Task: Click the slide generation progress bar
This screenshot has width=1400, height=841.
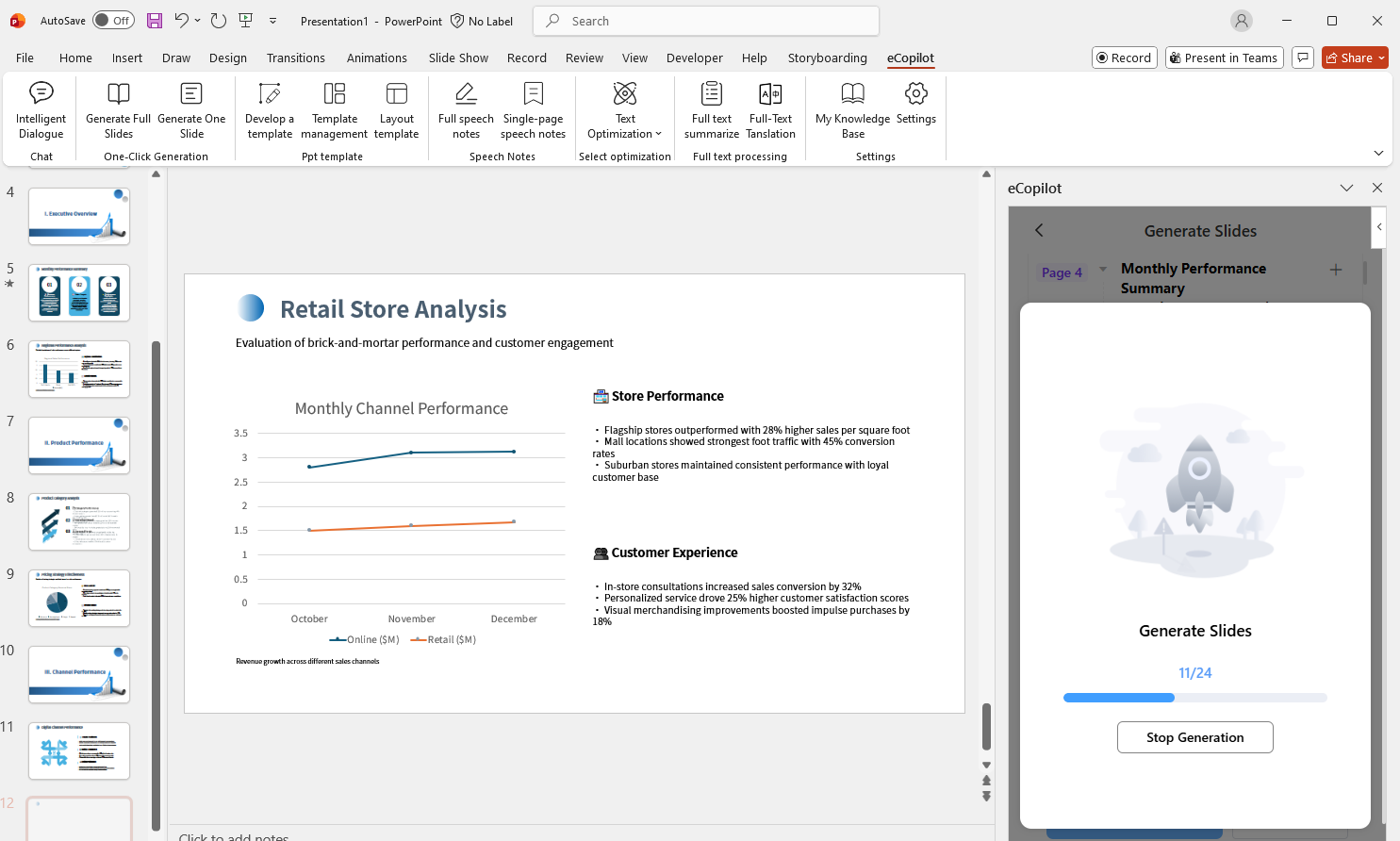Action: (x=1194, y=698)
